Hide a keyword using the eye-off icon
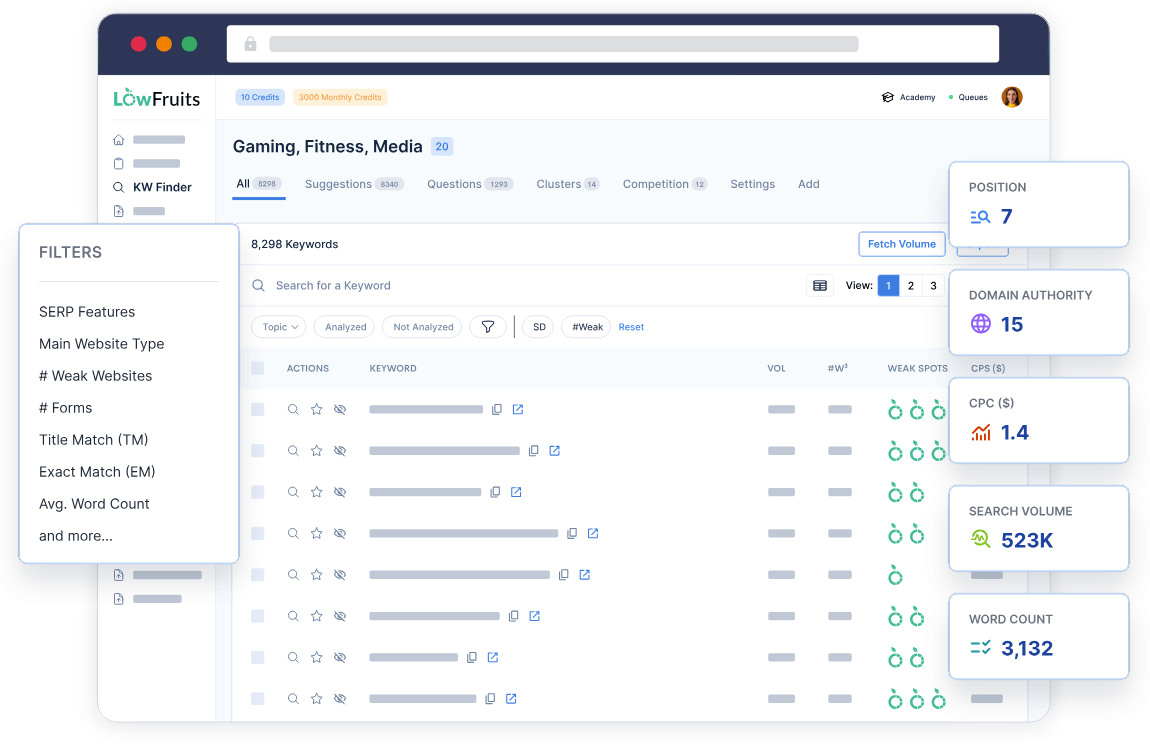Viewport: 1150px width, 748px height. [340, 409]
